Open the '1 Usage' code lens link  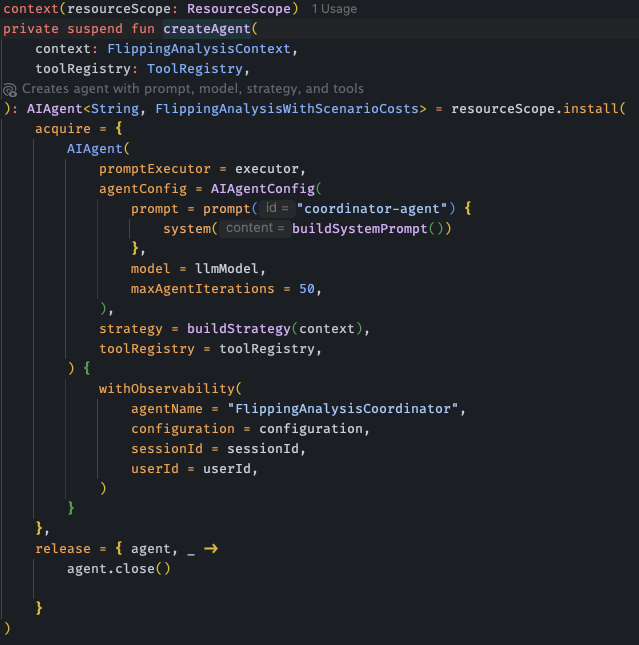334,9
